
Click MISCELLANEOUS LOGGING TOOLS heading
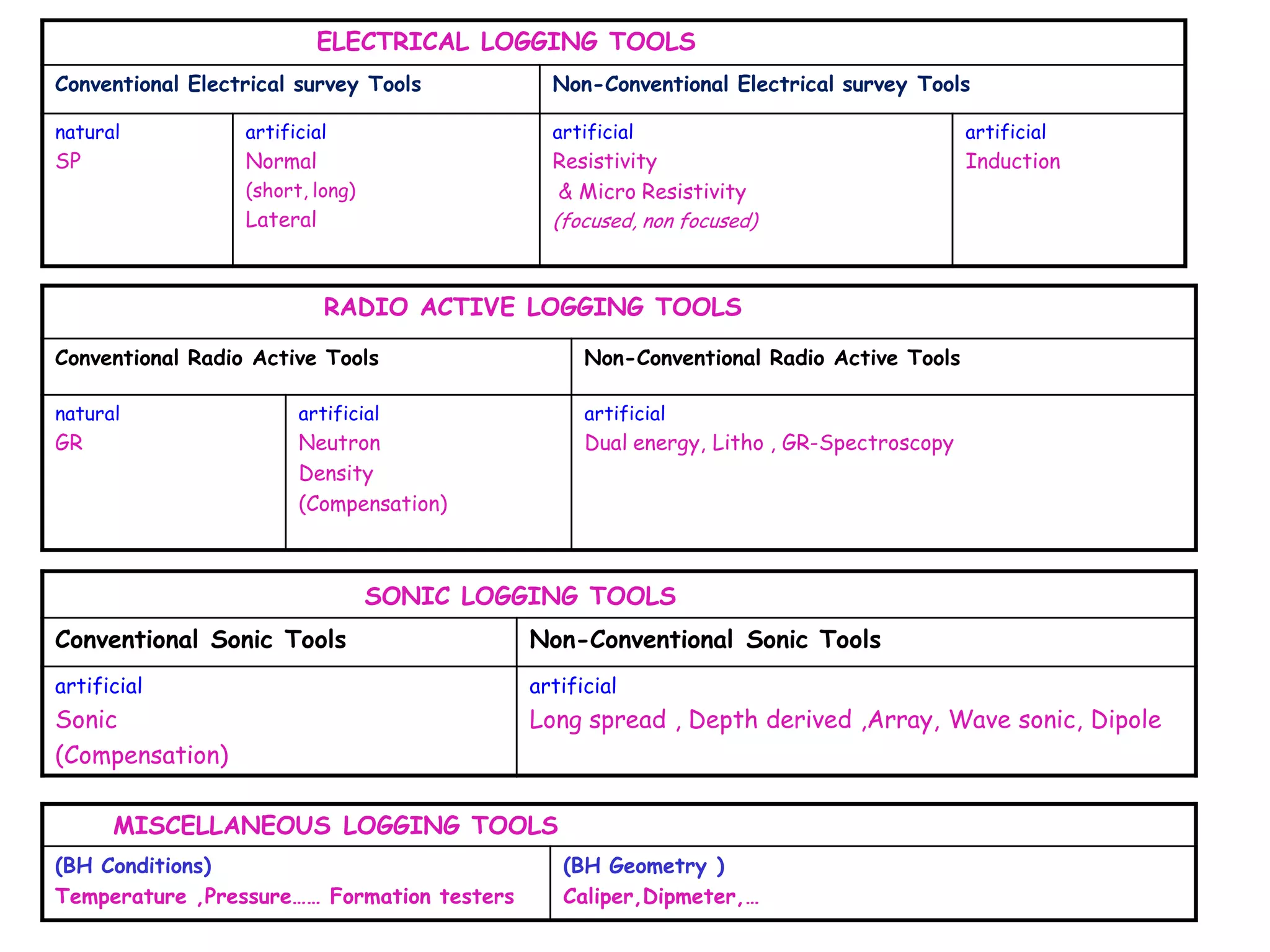[x=335, y=826]
